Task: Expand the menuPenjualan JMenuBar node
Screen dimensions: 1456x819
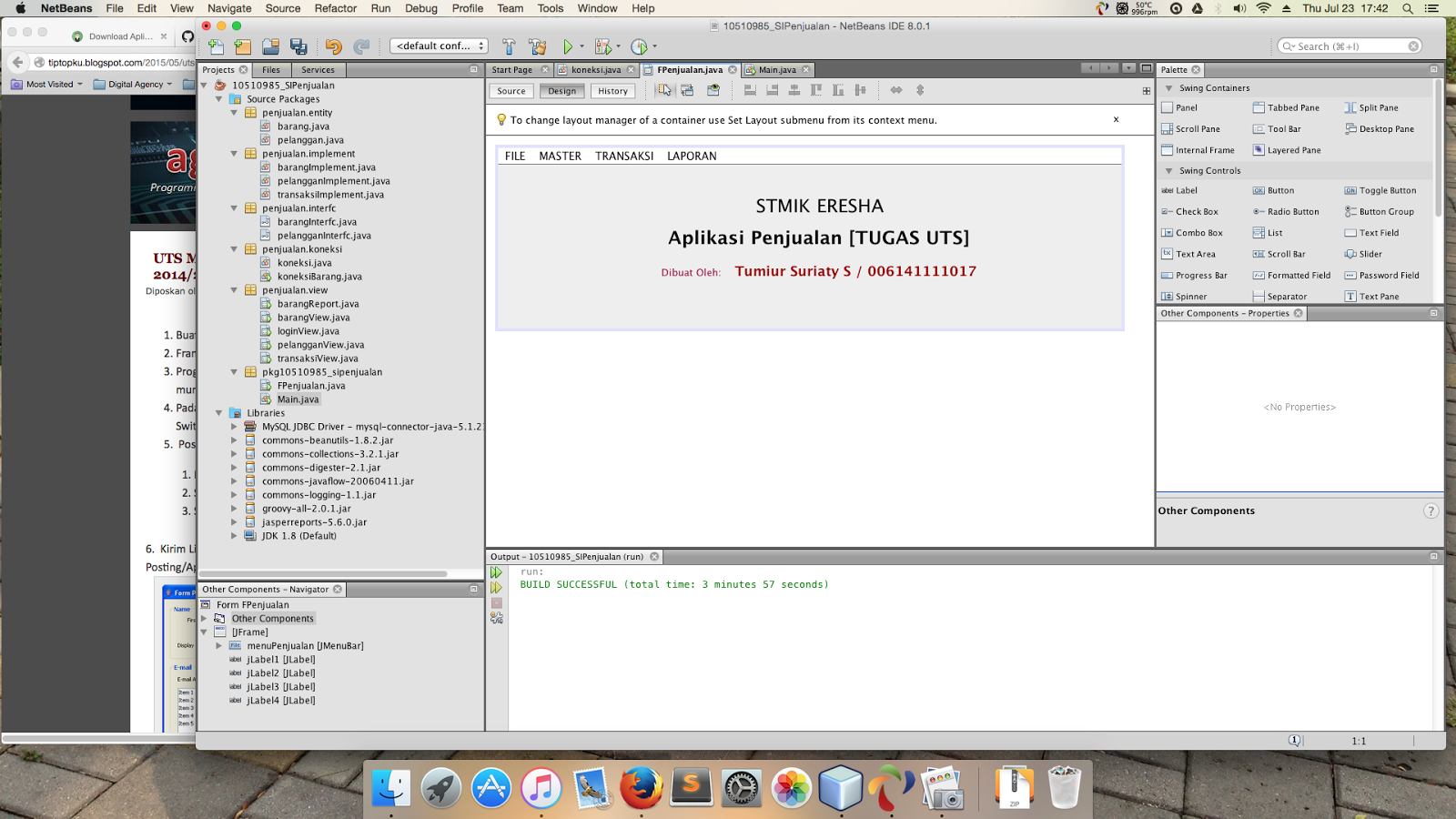Action: pos(218,646)
